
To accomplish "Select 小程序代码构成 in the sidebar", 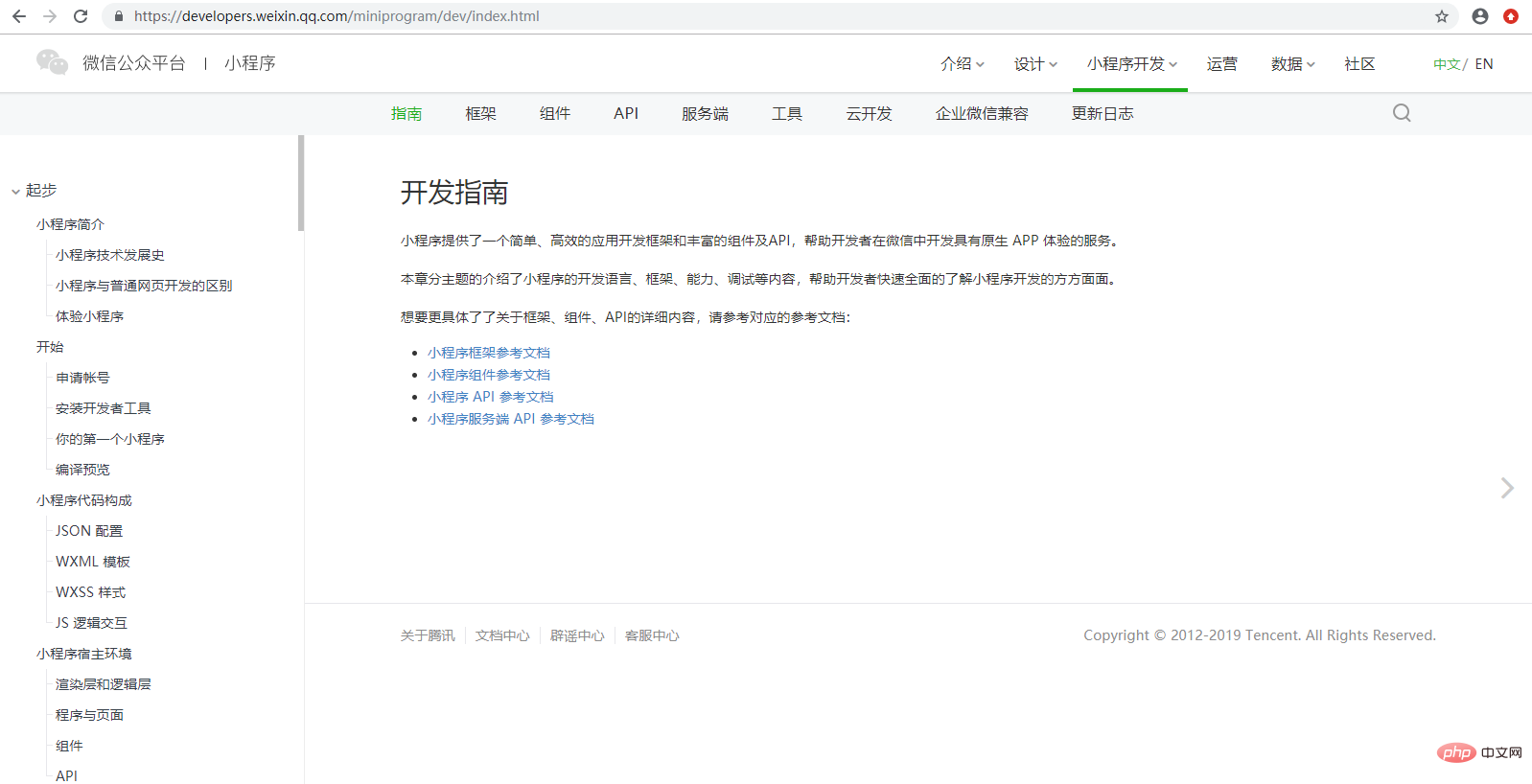I will click(84, 500).
